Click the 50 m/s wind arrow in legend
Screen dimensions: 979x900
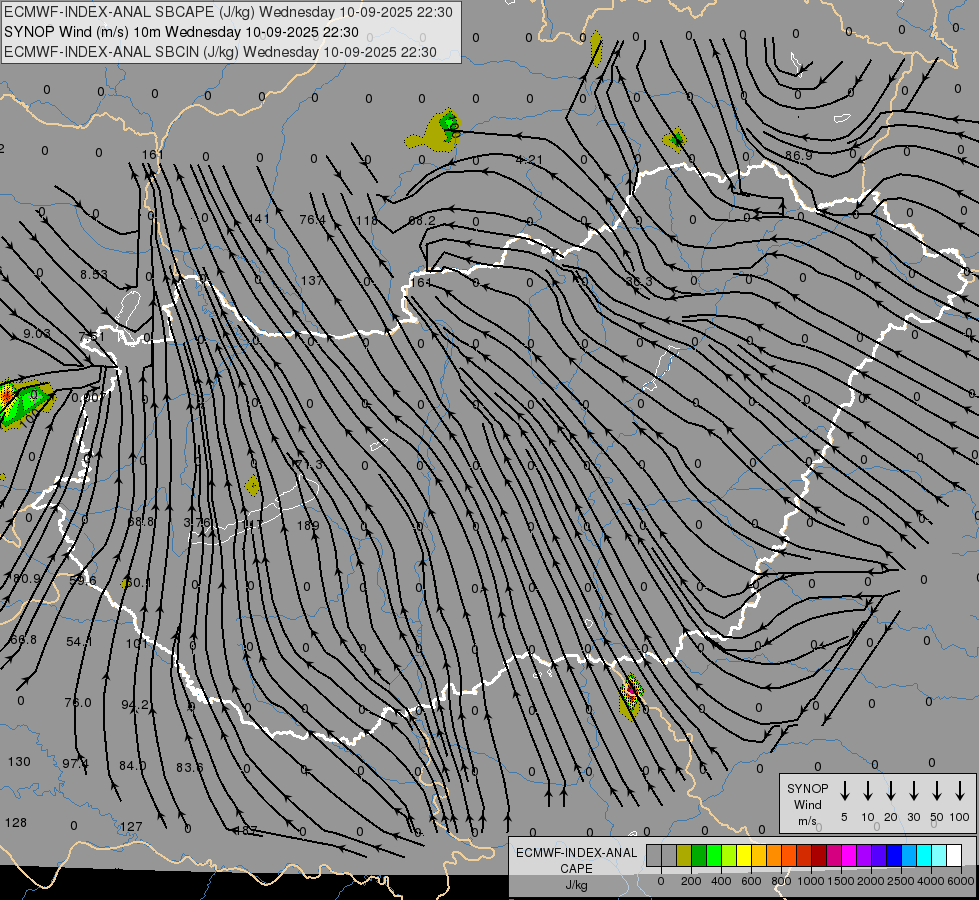point(937,791)
